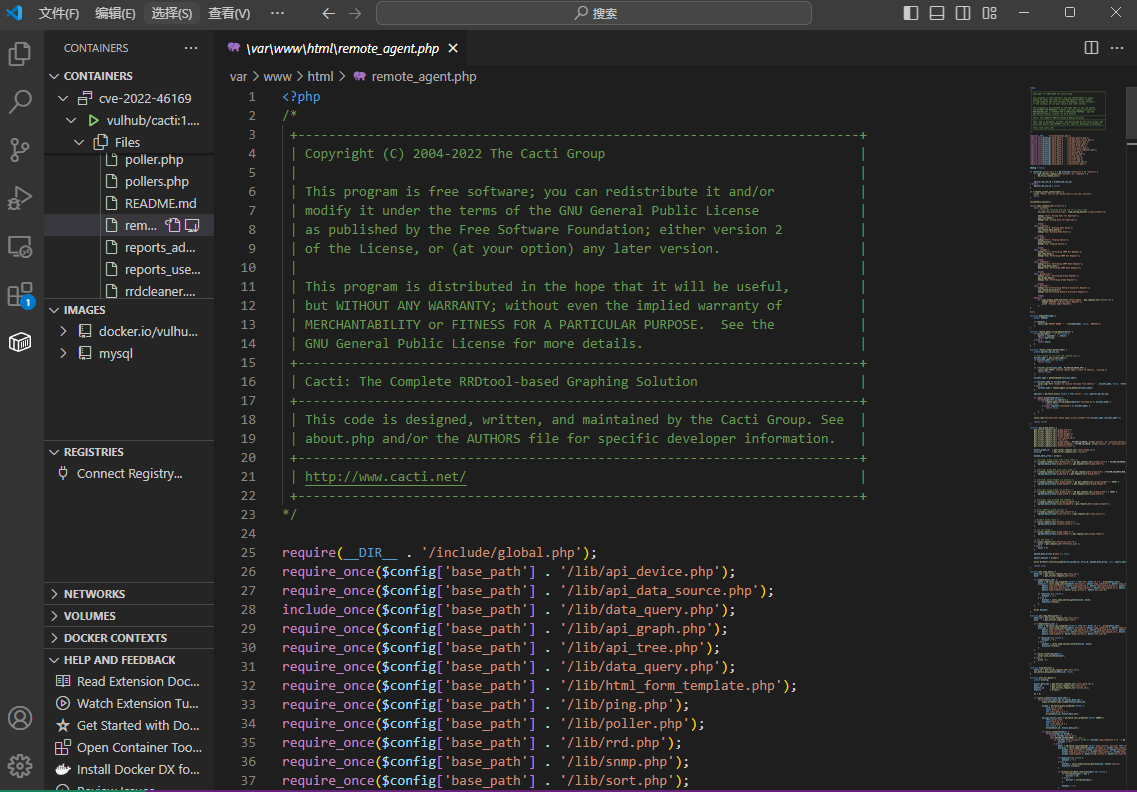Open the Accounts menu icon
The height and width of the screenshot is (792, 1137).
(x=20, y=718)
